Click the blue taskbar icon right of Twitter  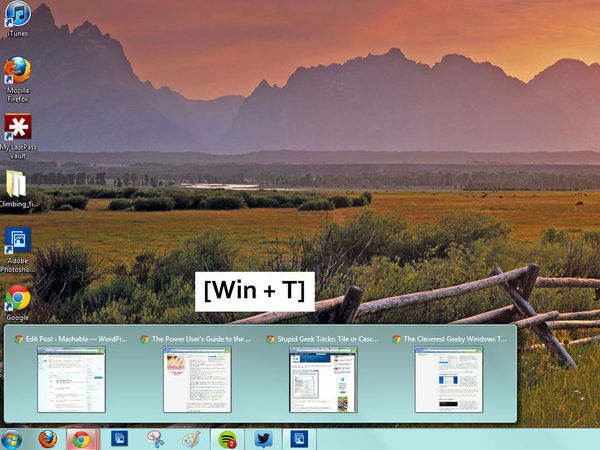pyautogui.click(x=298, y=438)
